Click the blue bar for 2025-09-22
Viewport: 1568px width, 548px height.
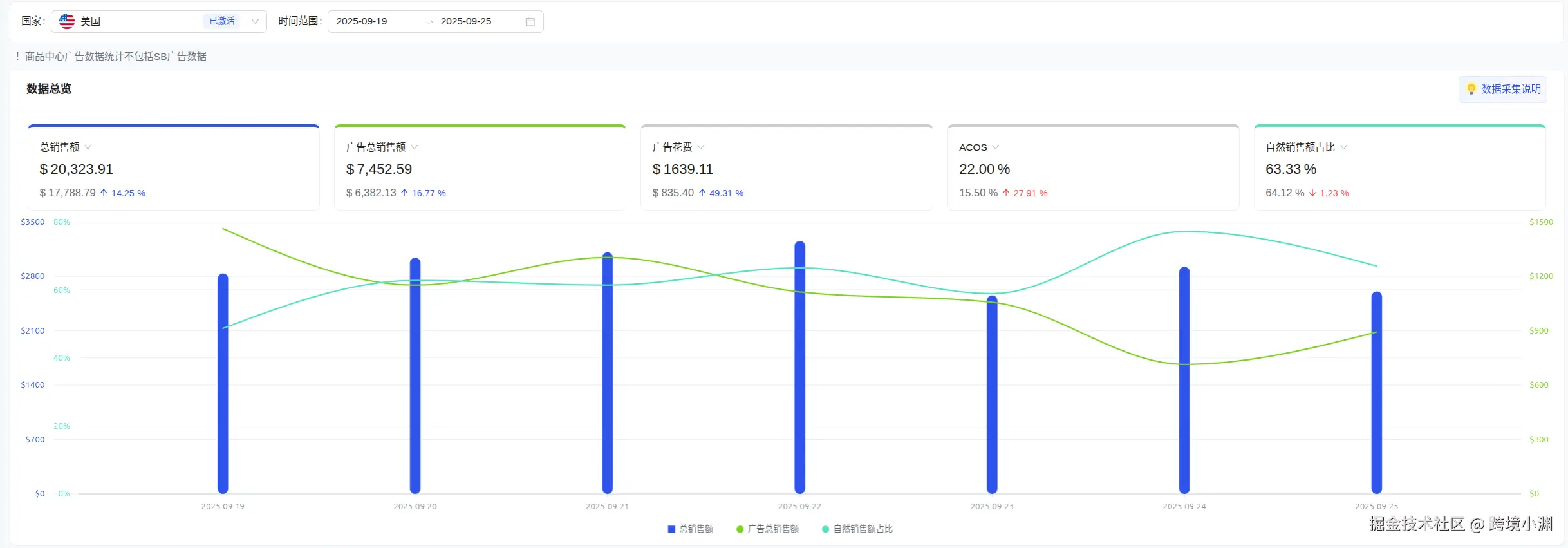pyautogui.click(x=799, y=367)
